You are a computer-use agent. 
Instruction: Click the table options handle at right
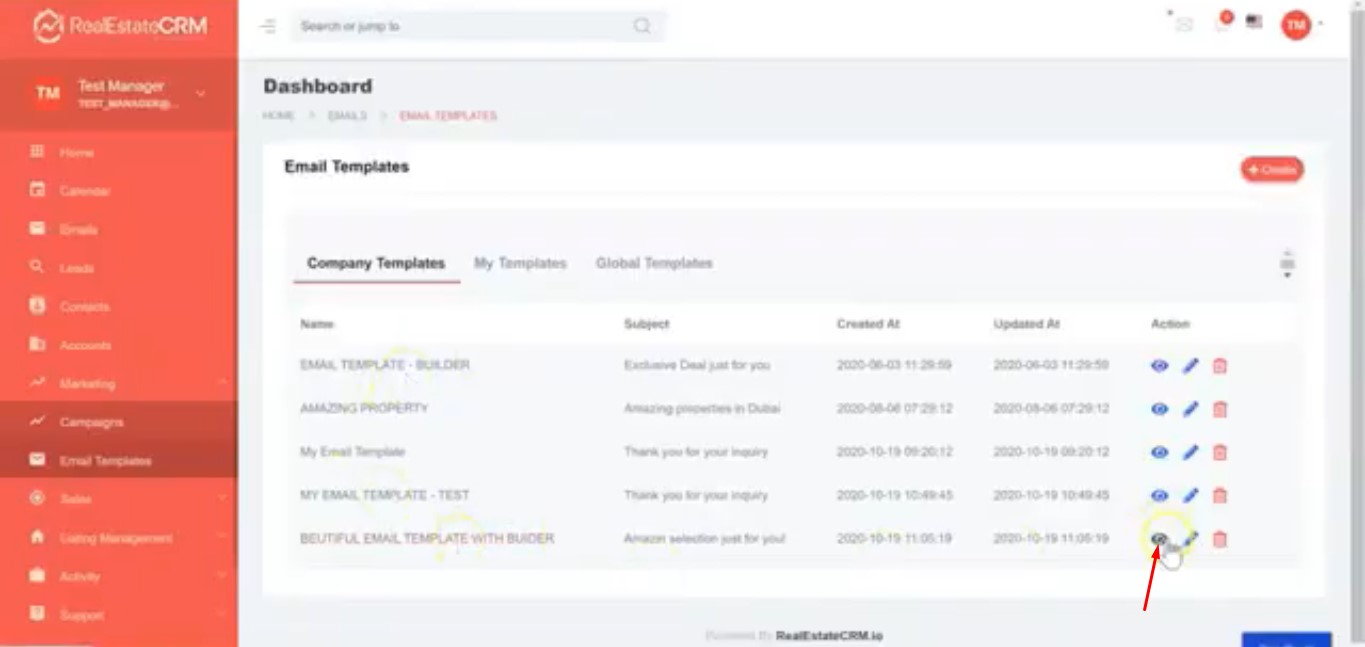click(x=1287, y=264)
